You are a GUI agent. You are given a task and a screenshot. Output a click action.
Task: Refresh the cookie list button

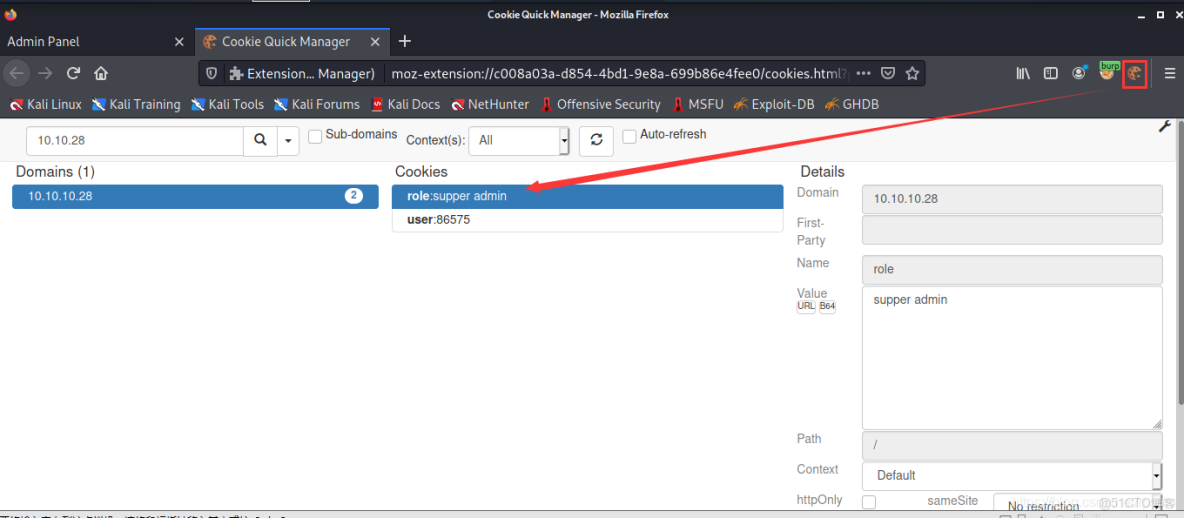pos(596,140)
